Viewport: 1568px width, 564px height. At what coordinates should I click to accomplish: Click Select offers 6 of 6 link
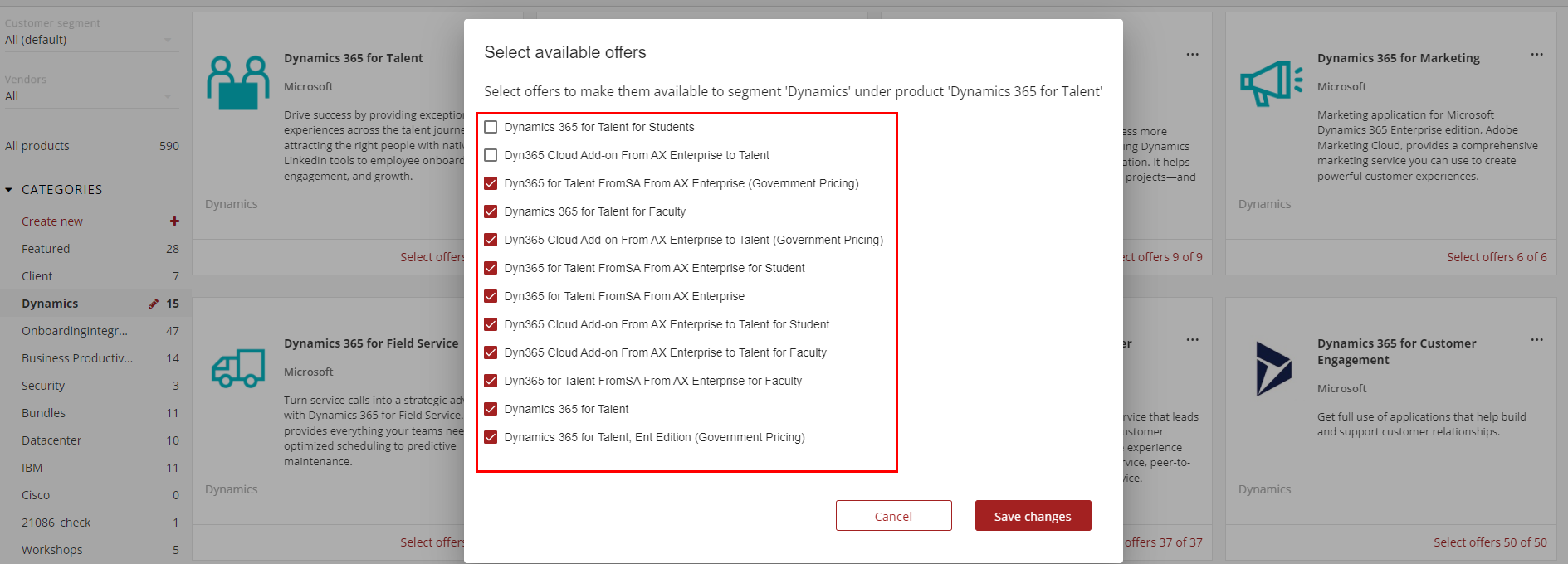(1497, 257)
